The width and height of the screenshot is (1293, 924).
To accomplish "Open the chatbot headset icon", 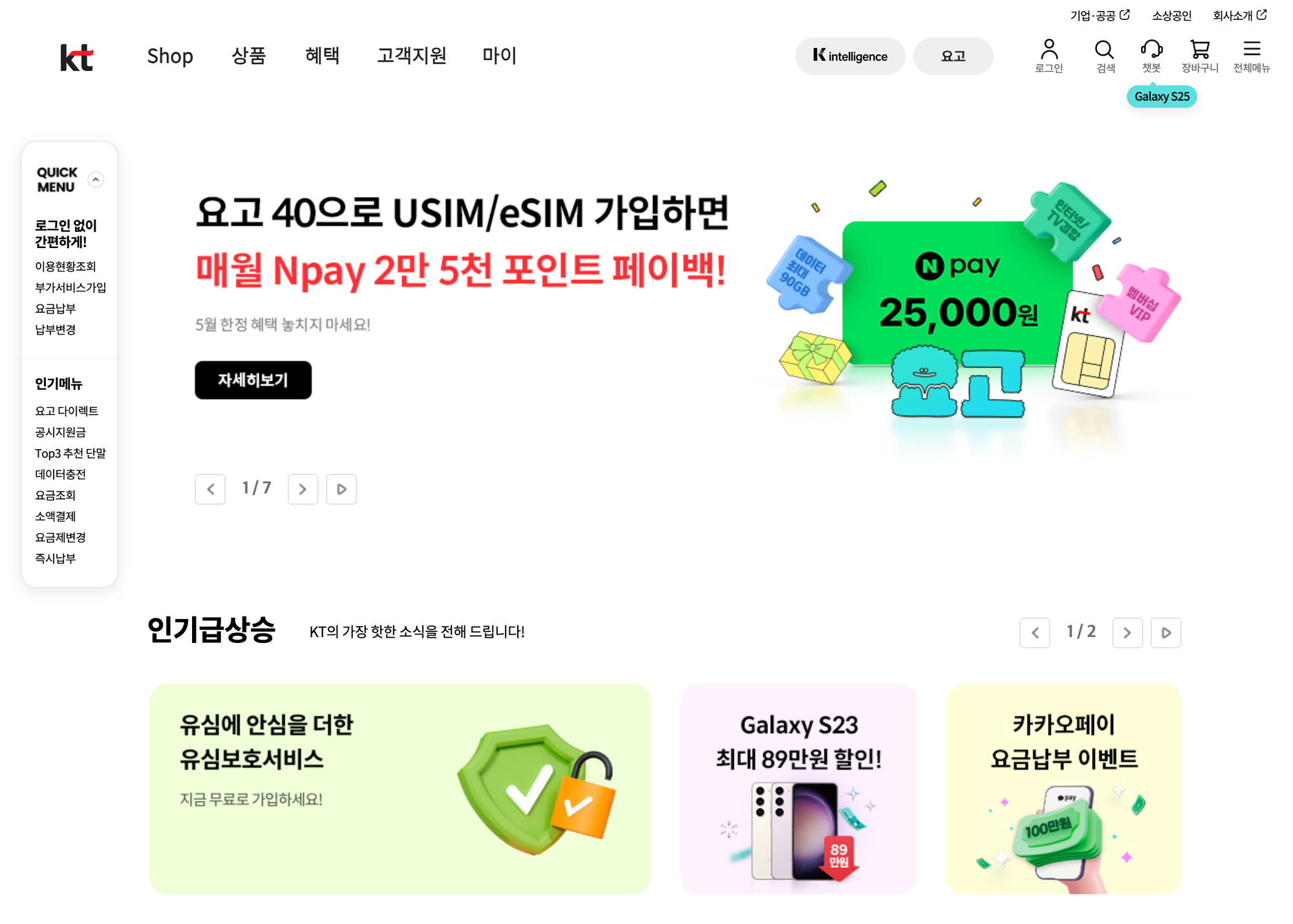I will (1151, 49).
